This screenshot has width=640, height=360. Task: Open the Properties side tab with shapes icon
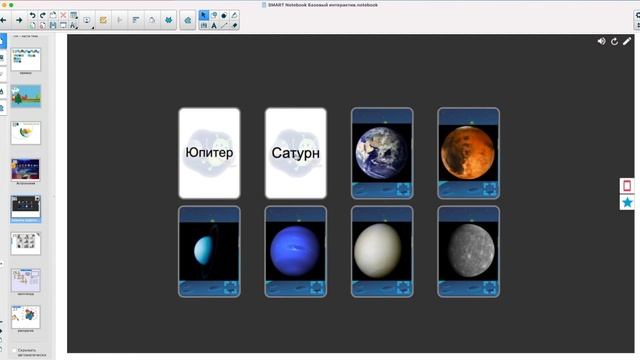click(x=2, y=91)
